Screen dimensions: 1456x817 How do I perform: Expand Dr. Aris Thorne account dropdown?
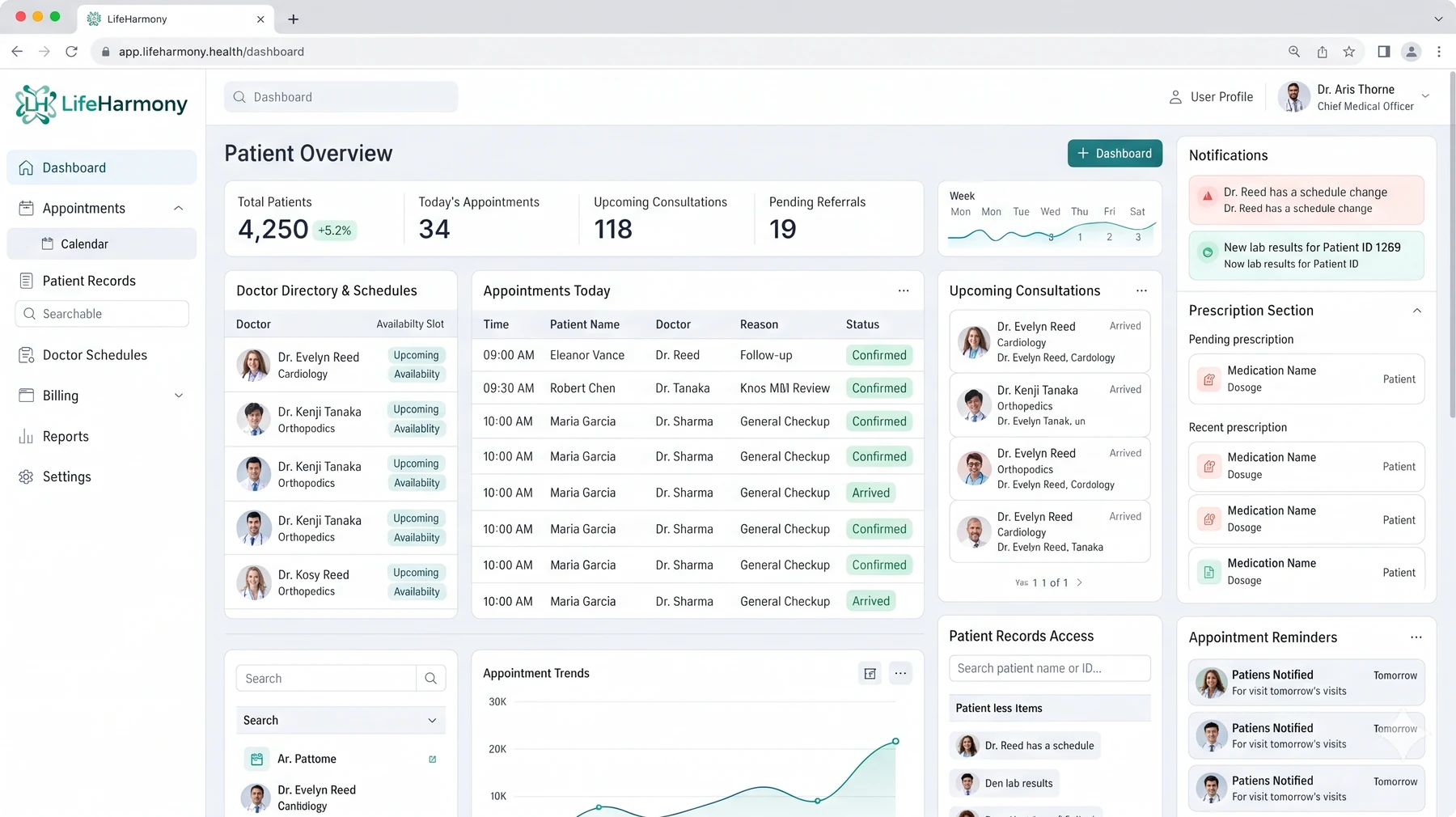coord(1425,96)
